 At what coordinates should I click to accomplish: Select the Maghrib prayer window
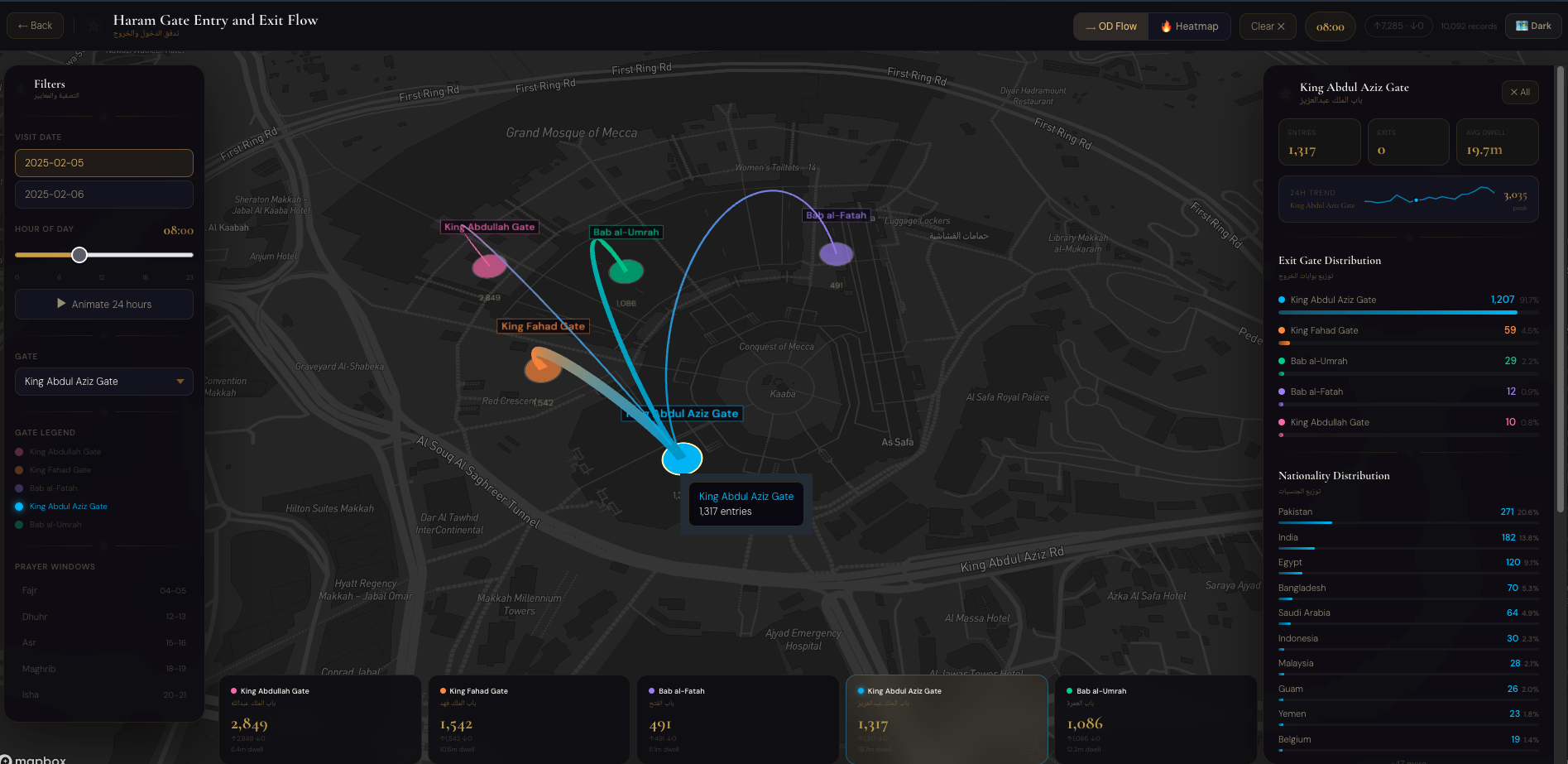point(104,669)
